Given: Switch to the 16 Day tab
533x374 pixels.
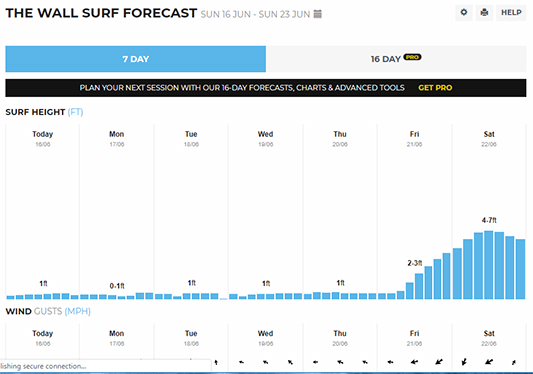Looking at the screenshot, I should [396, 59].
